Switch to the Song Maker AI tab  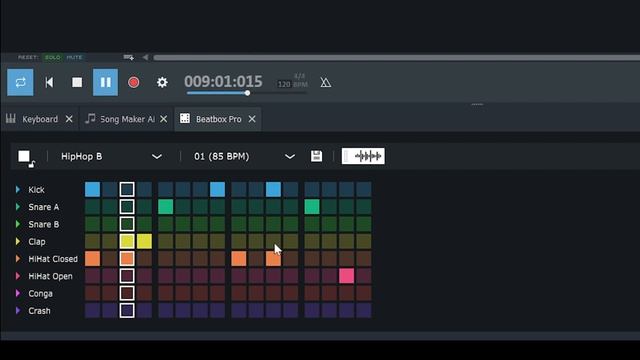click(x=127, y=119)
